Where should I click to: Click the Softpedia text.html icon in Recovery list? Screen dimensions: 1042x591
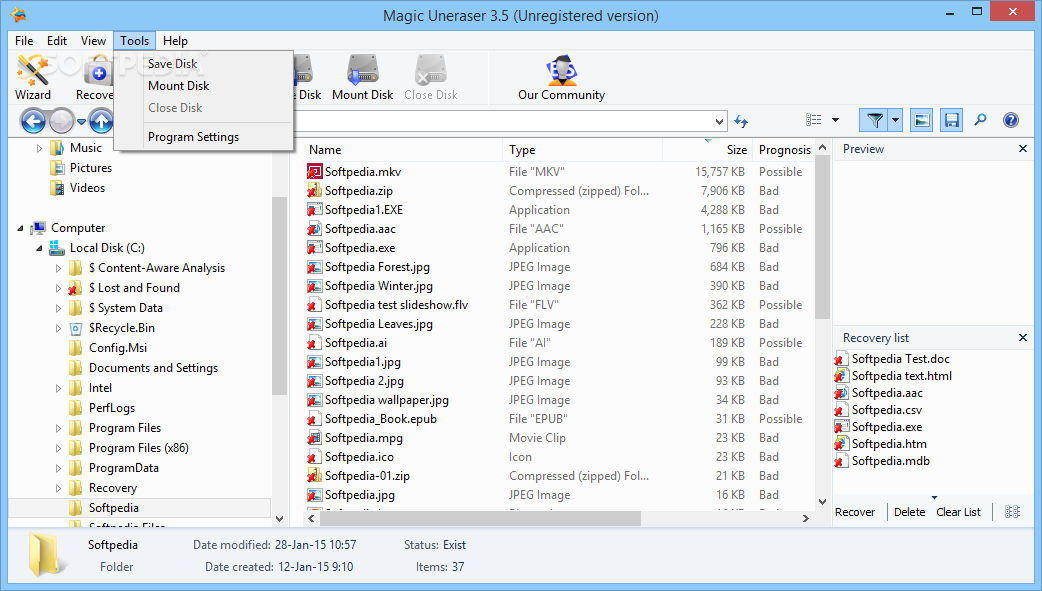[x=841, y=376]
